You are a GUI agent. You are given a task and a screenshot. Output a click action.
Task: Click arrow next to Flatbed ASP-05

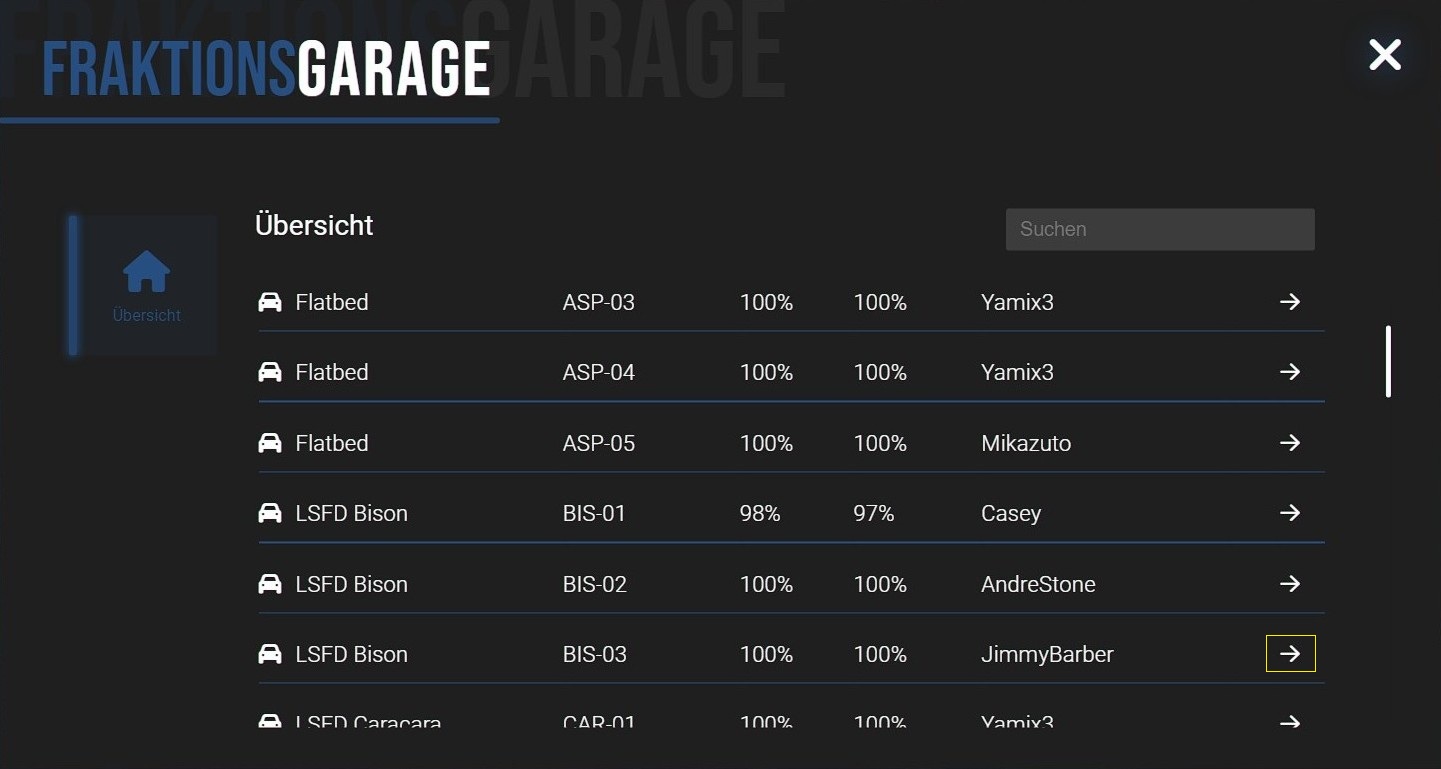click(1290, 442)
